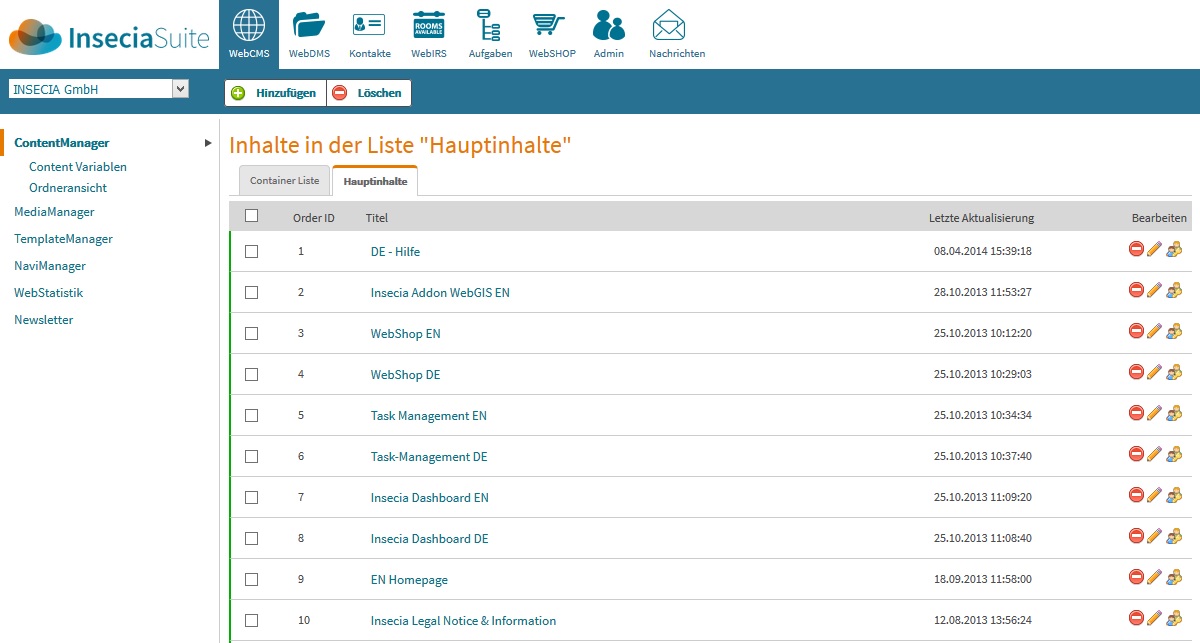Mark the "WebShop DE" row checkbox
Viewport: 1200px width, 643px height.
click(x=251, y=375)
